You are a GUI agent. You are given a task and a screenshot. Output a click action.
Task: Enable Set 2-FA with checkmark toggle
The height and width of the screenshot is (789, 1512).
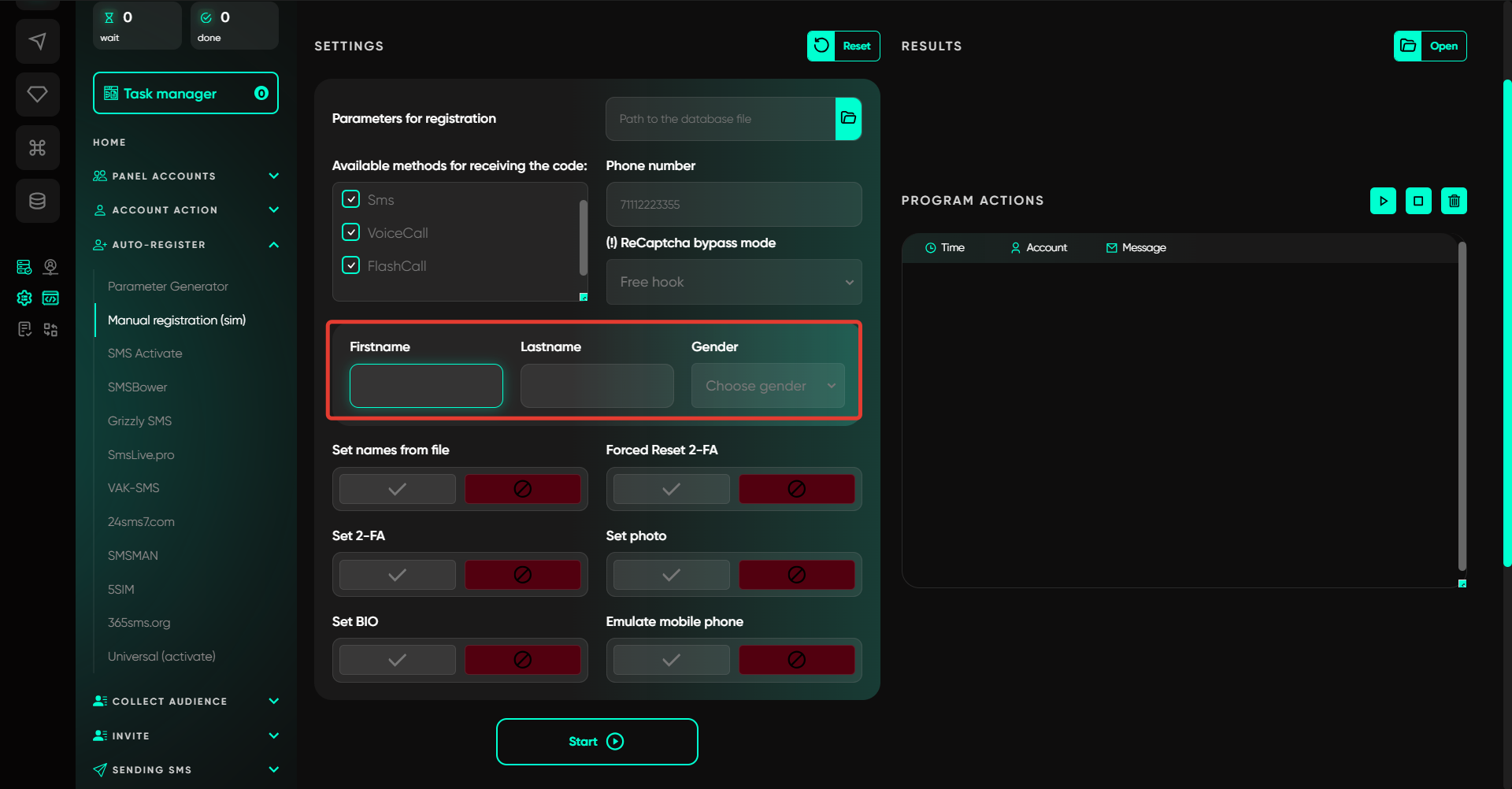397,575
